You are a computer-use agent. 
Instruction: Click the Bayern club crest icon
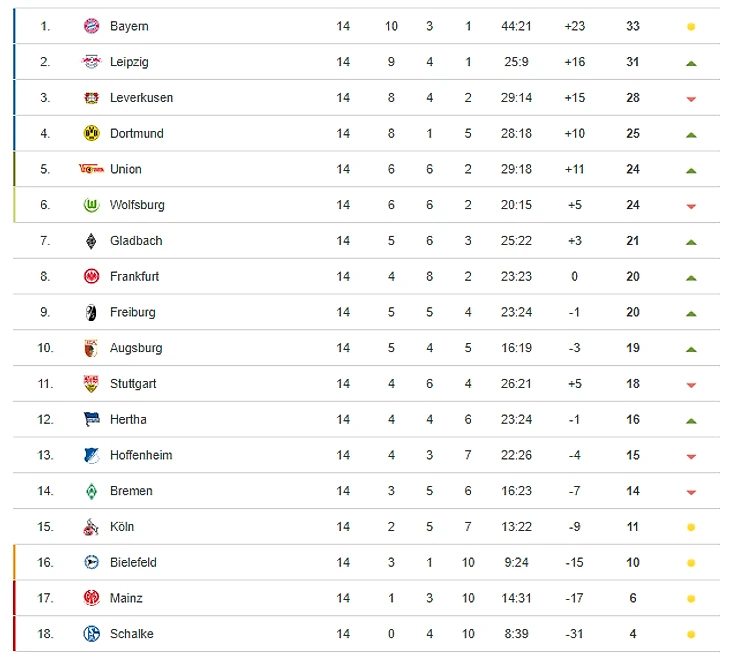[91, 26]
